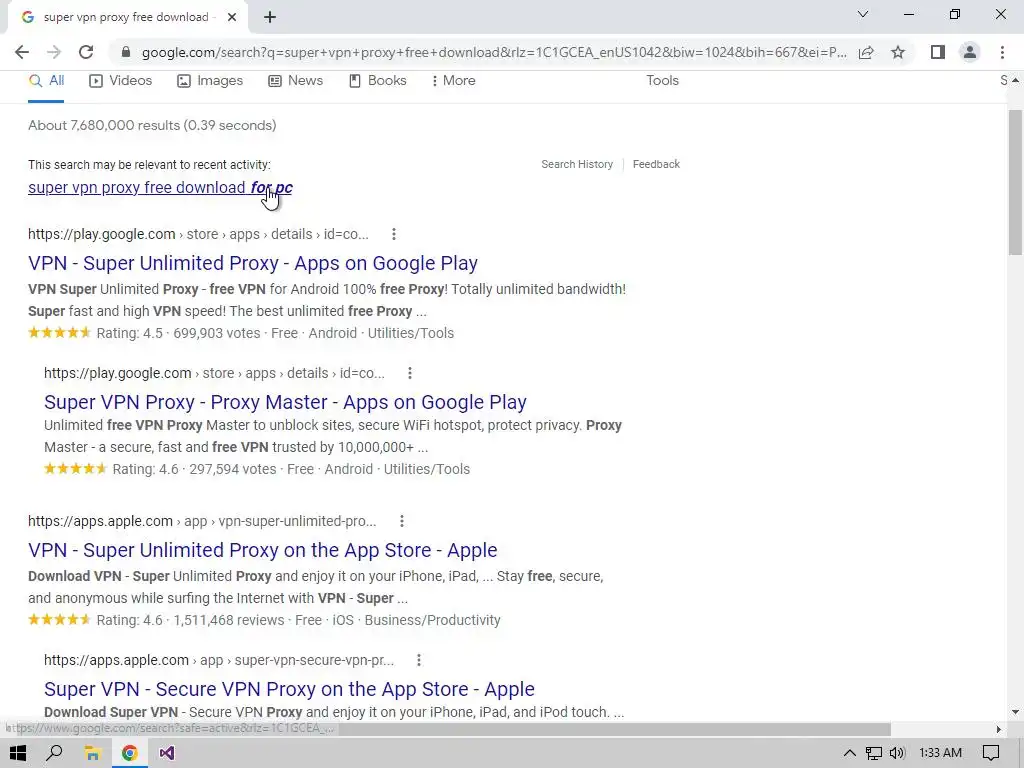Open a new tab with the plus button
1024x768 pixels.
click(270, 18)
